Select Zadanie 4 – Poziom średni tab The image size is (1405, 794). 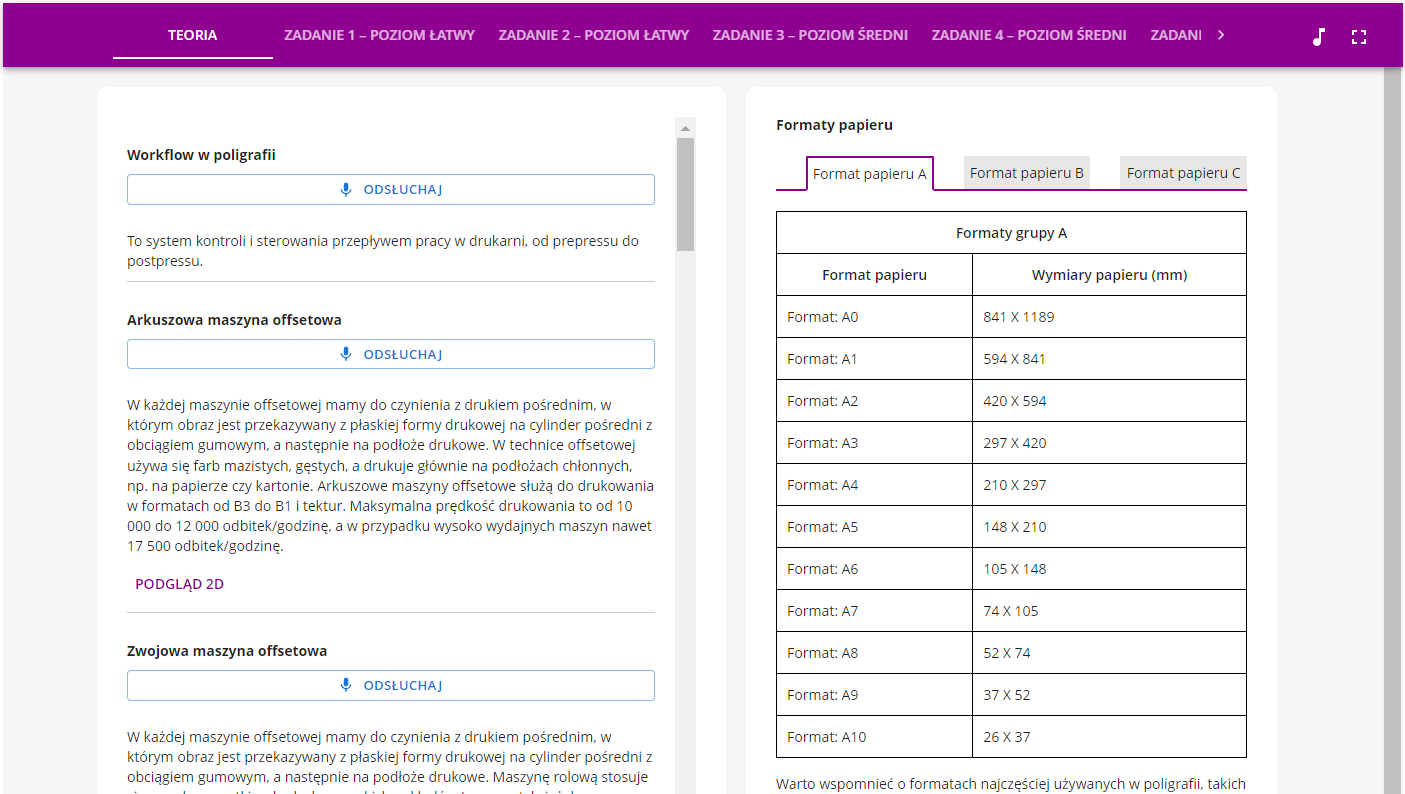click(1029, 35)
